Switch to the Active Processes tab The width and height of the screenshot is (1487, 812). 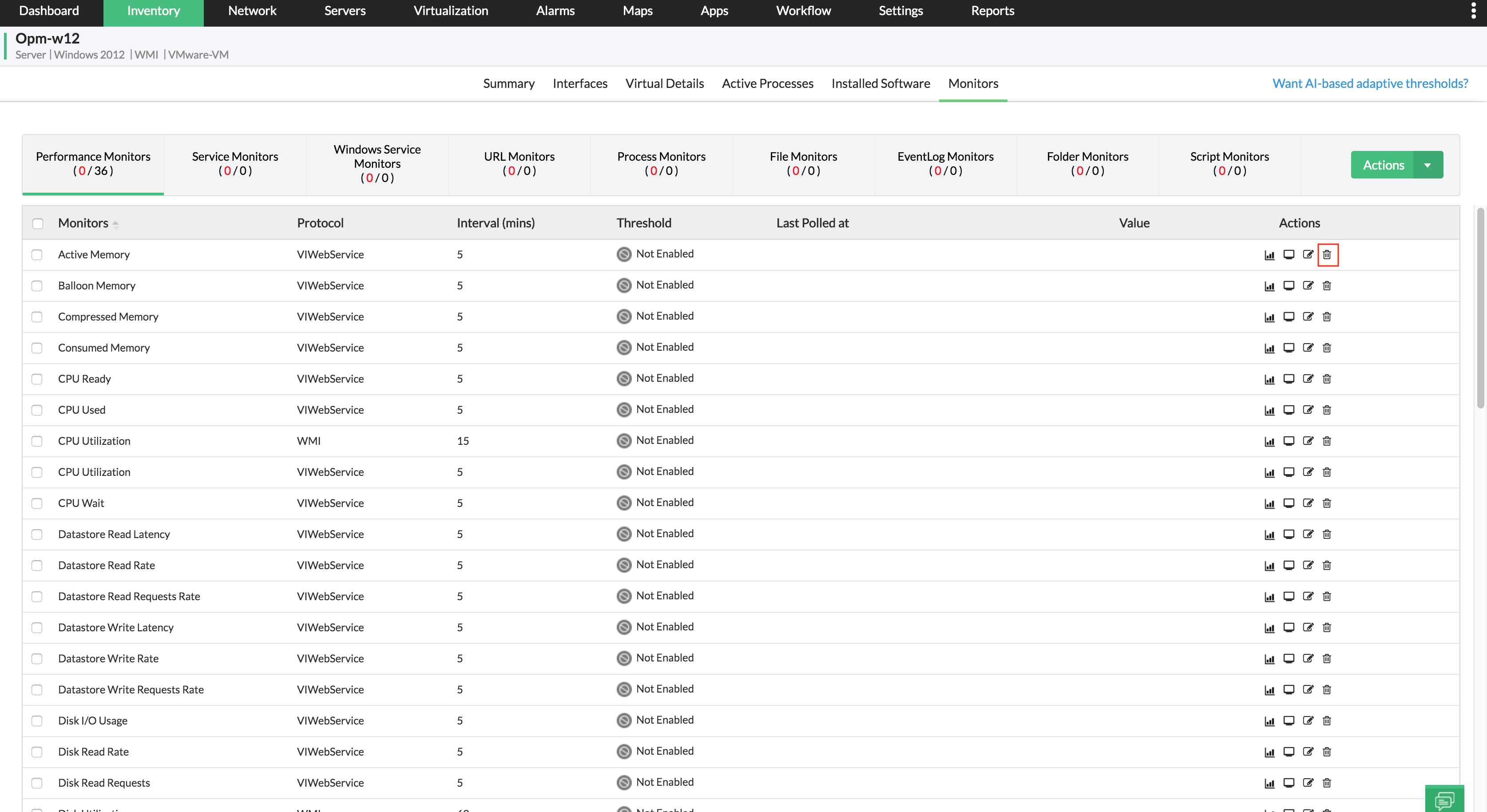click(767, 83)
